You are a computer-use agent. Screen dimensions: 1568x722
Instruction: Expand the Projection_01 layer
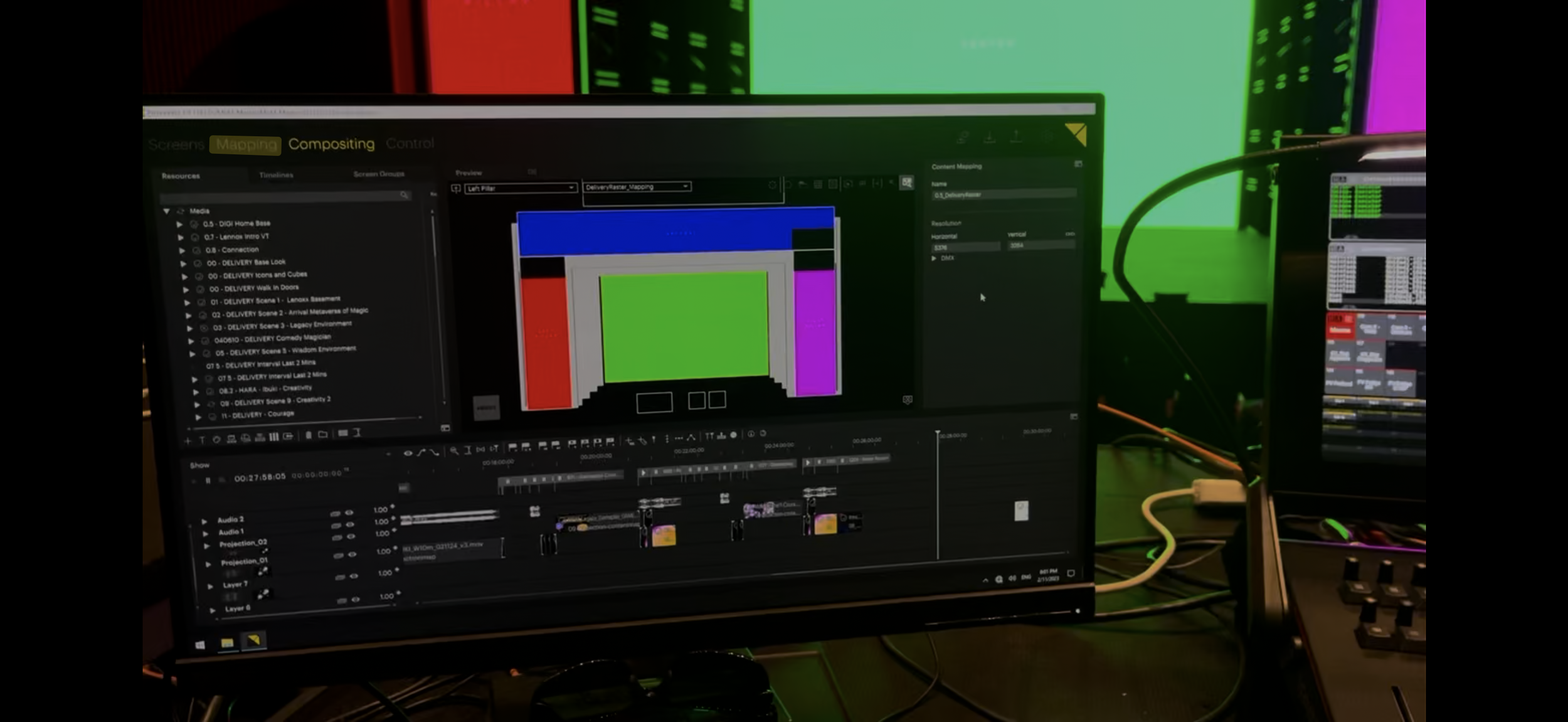[x=208, y=565]
